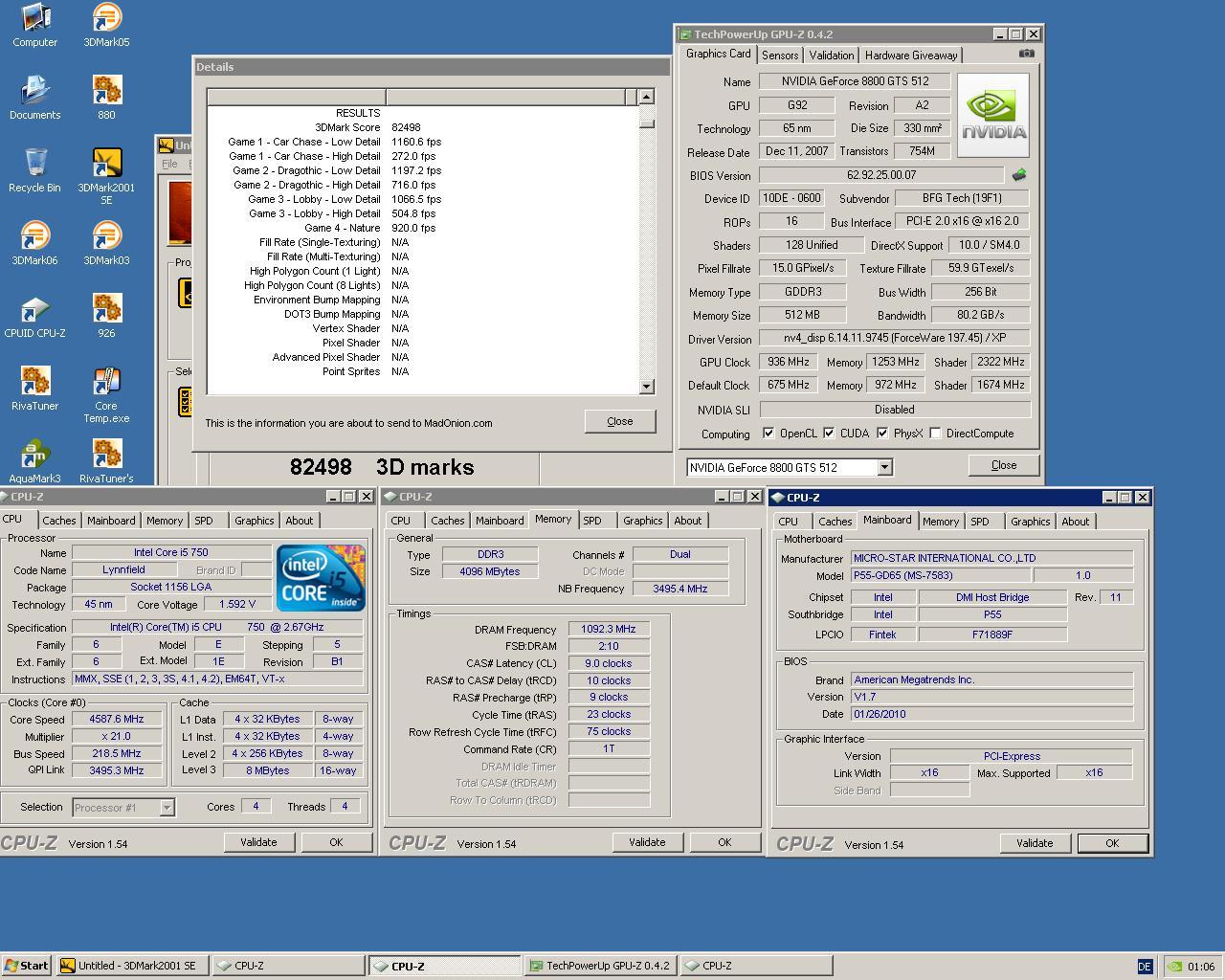Open the Core Temp.exe desktop icon

[106, 395]
